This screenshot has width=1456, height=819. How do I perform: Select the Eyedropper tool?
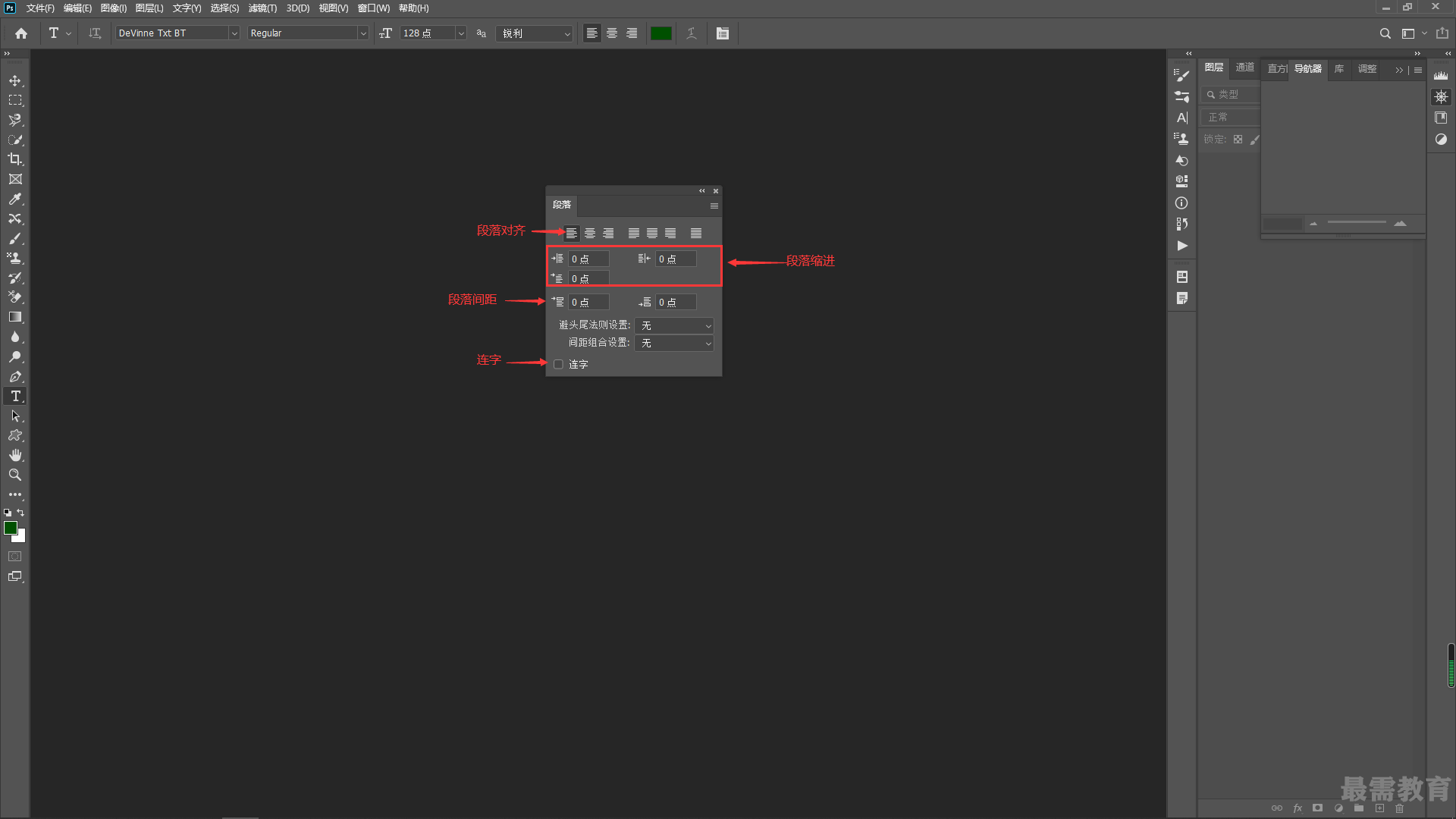tap(15, 199)
